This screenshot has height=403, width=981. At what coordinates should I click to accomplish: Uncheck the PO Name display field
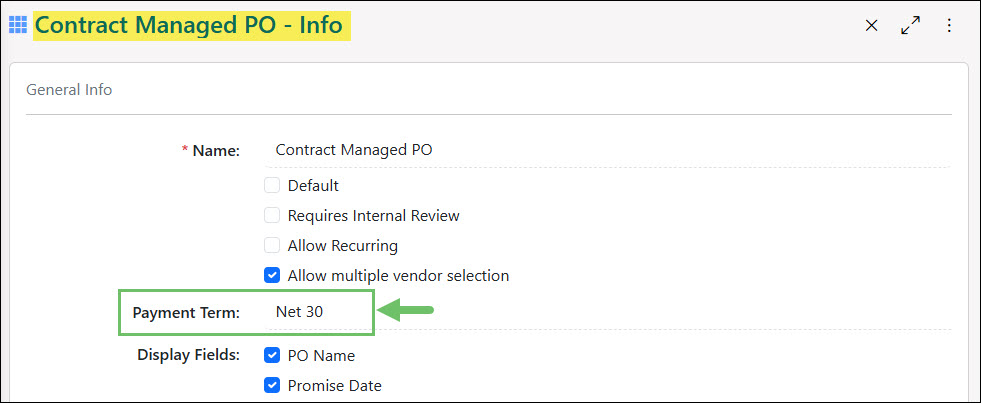click(272, 355)
